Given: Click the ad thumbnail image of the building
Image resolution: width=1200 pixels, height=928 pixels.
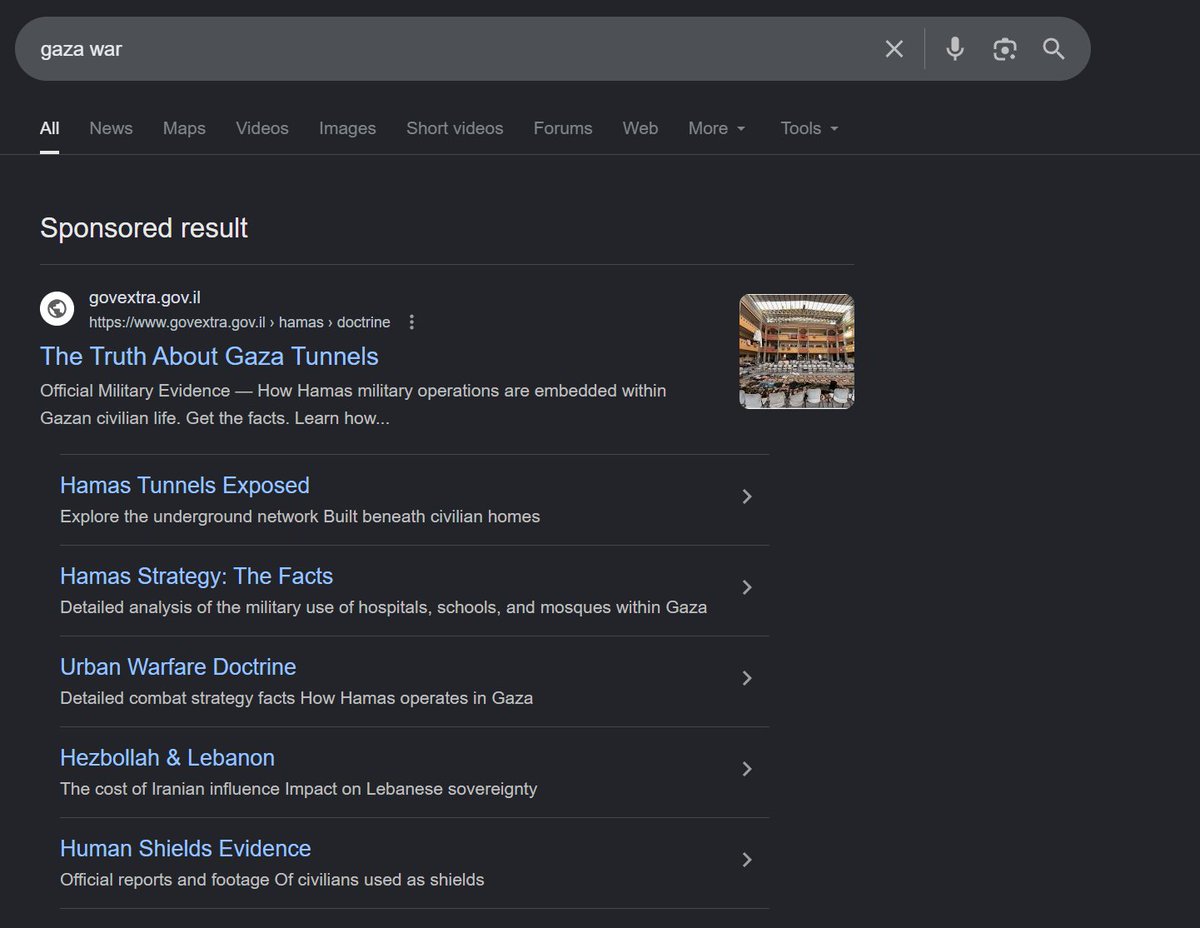Looking at the screenshot, I should tap(797, 351).
